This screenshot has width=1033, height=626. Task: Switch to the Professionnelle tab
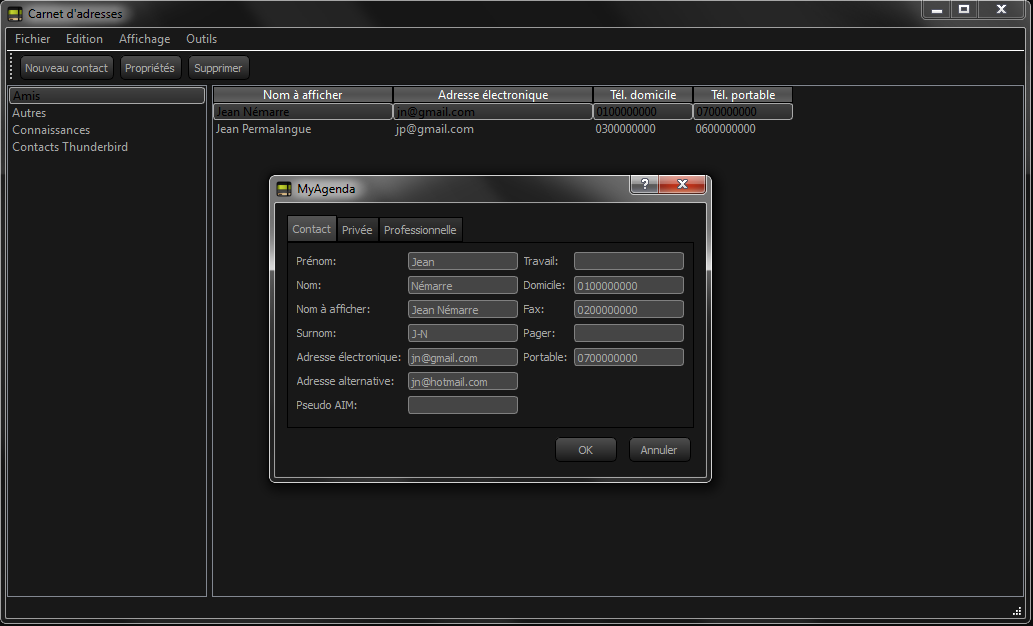[x=420, y=230]
